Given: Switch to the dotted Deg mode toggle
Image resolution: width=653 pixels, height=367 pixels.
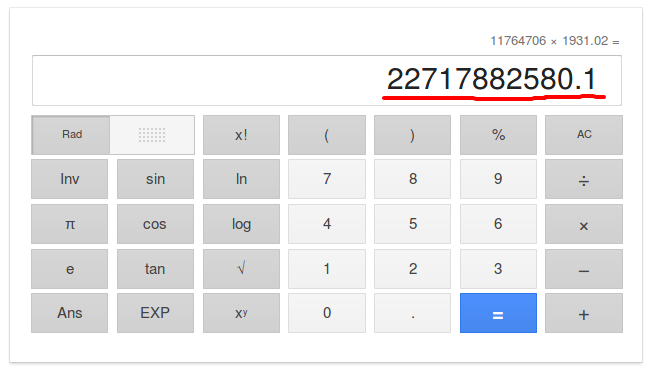Looking at the screenshot, I should click(152, 135).
